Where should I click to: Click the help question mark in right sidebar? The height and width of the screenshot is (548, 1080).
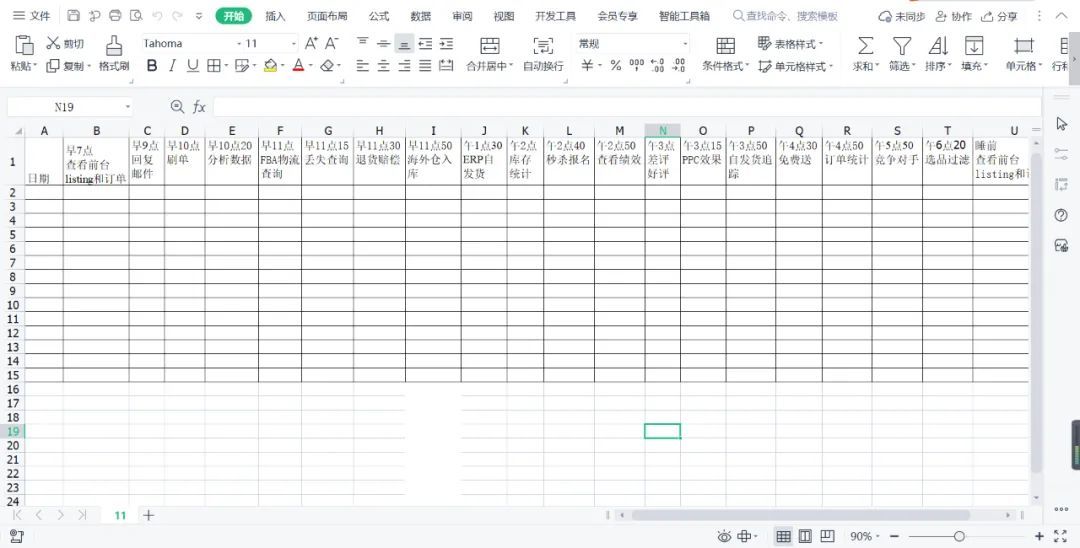point(1061,215)
